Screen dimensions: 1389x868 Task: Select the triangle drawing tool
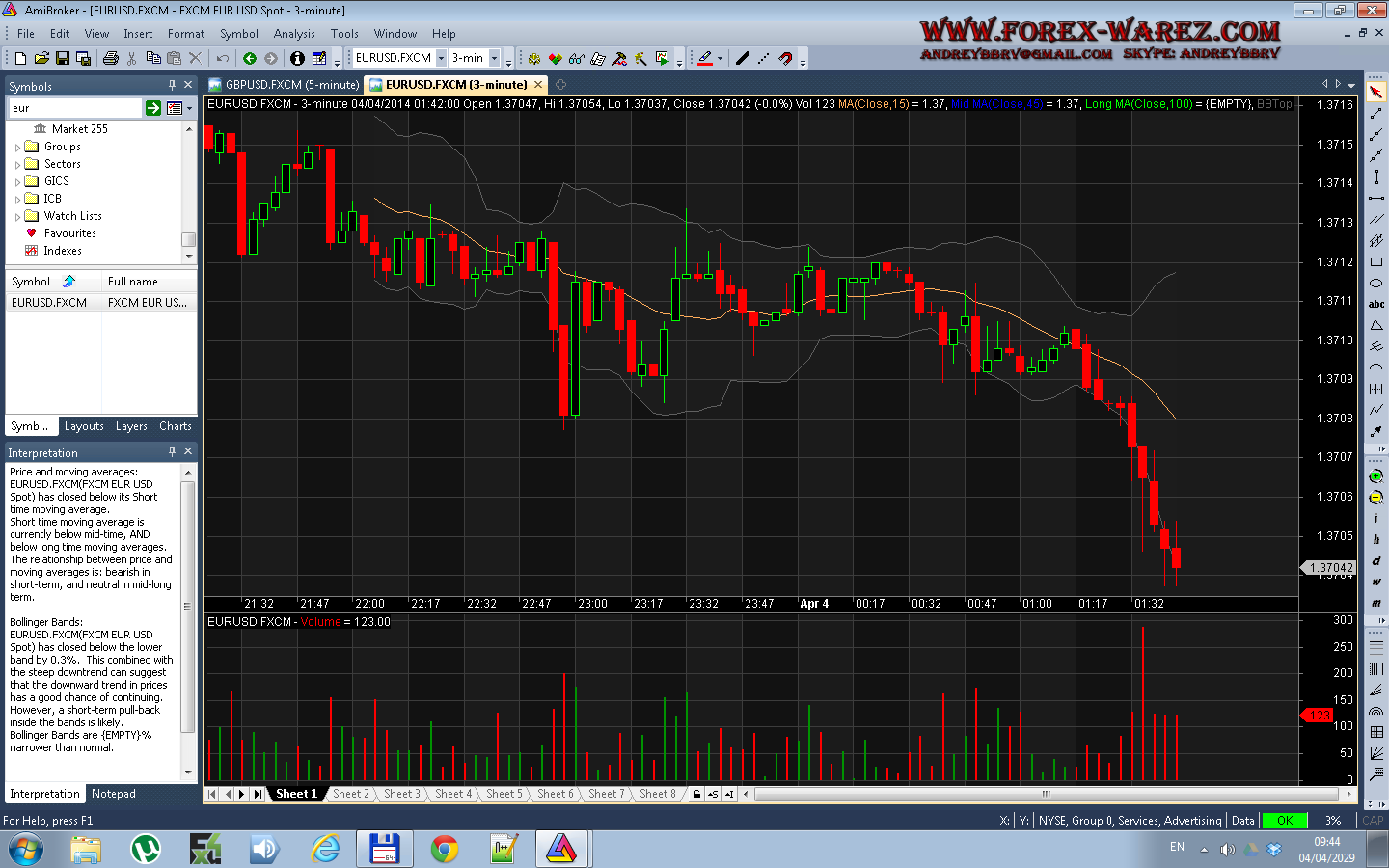(x=1375, y=325)
